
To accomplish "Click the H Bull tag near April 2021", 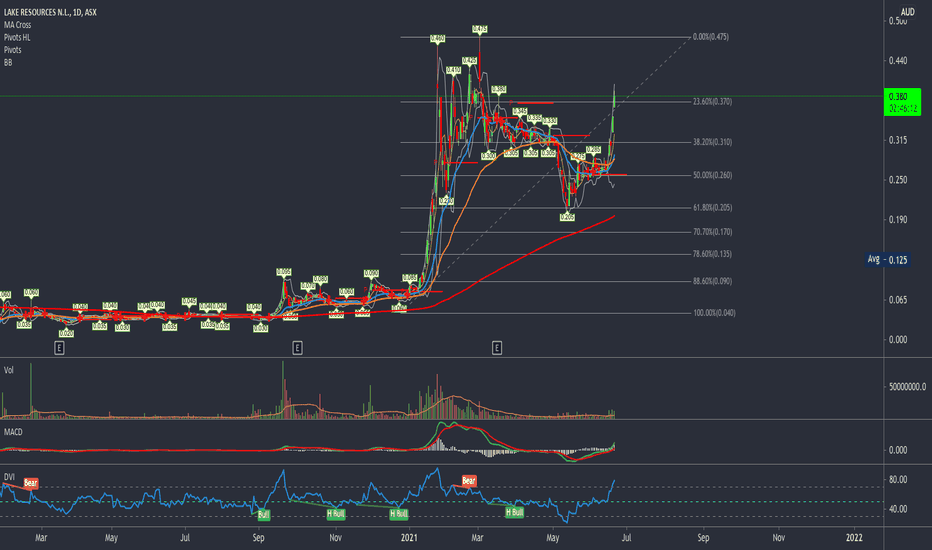I will click(514, 512).
